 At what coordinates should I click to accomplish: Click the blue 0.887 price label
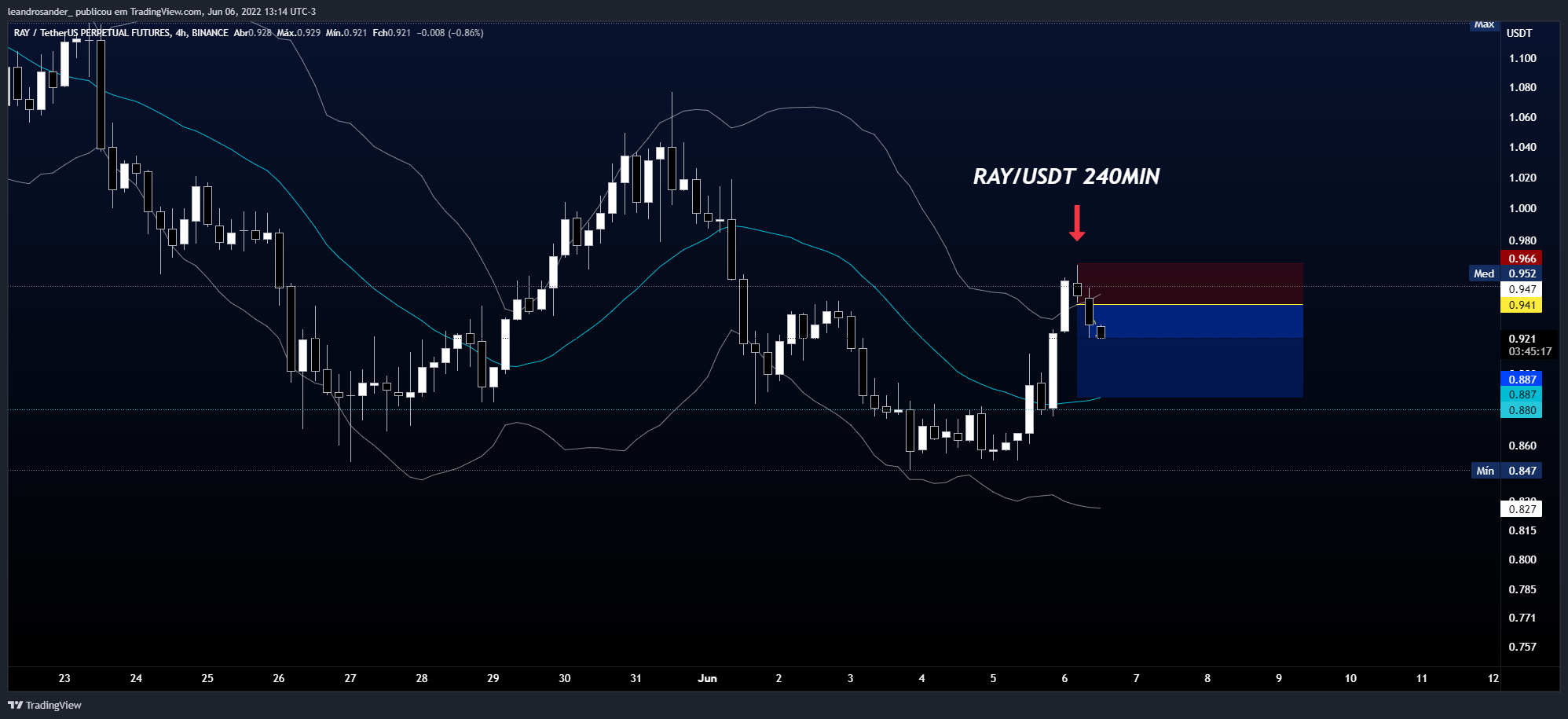click(x=1522, y=380)
